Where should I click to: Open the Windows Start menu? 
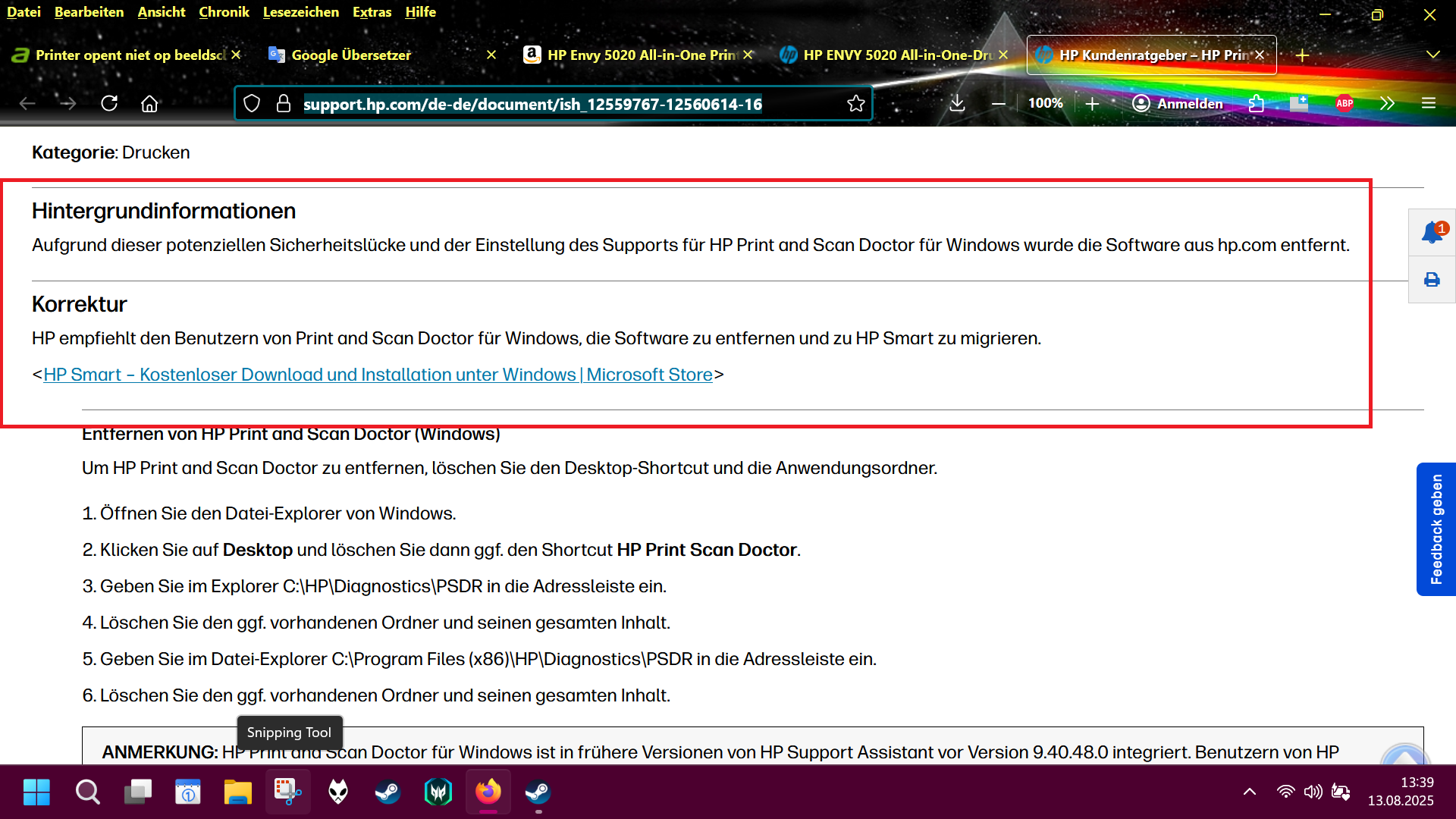(36, 792)
